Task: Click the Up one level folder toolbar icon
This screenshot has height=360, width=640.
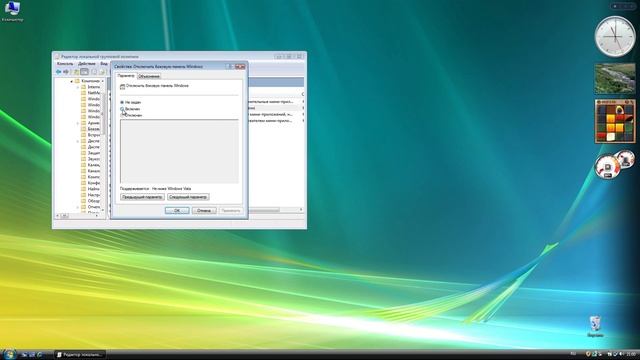Action: pyautogui.click(x=76, y=72)
